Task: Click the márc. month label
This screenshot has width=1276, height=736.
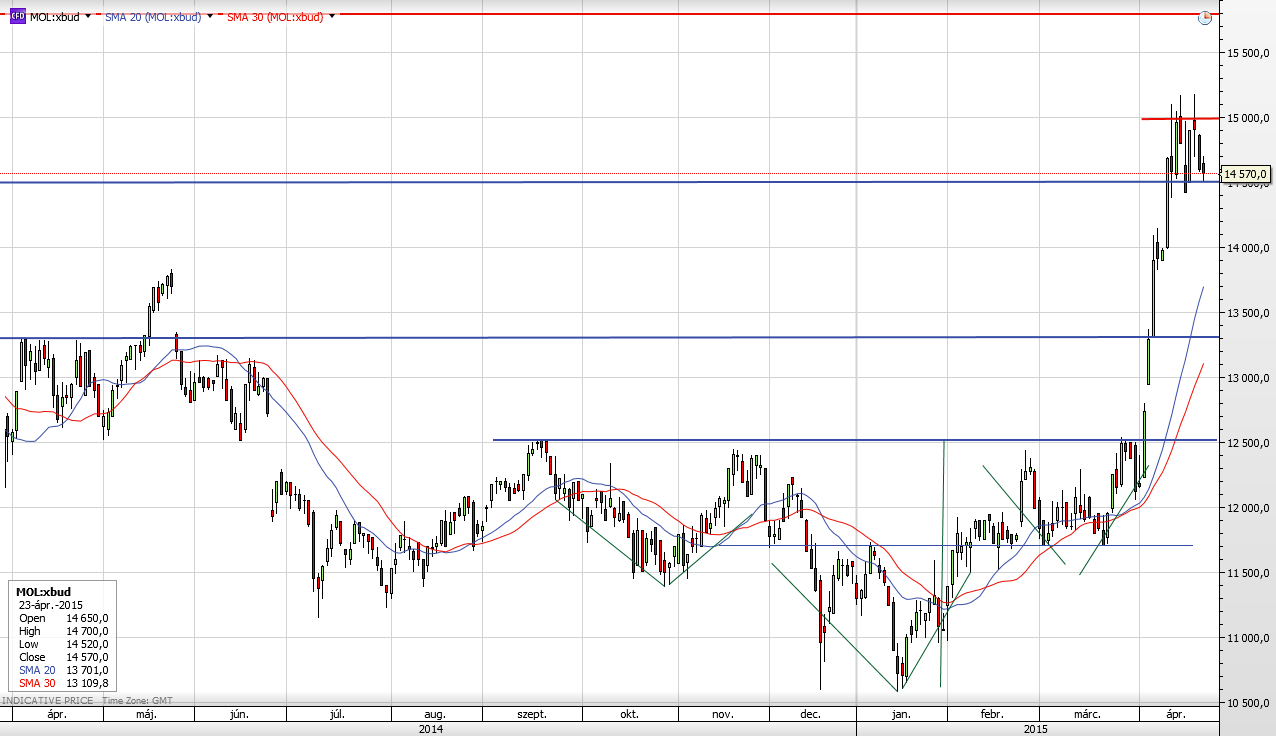Action: 1087,715
